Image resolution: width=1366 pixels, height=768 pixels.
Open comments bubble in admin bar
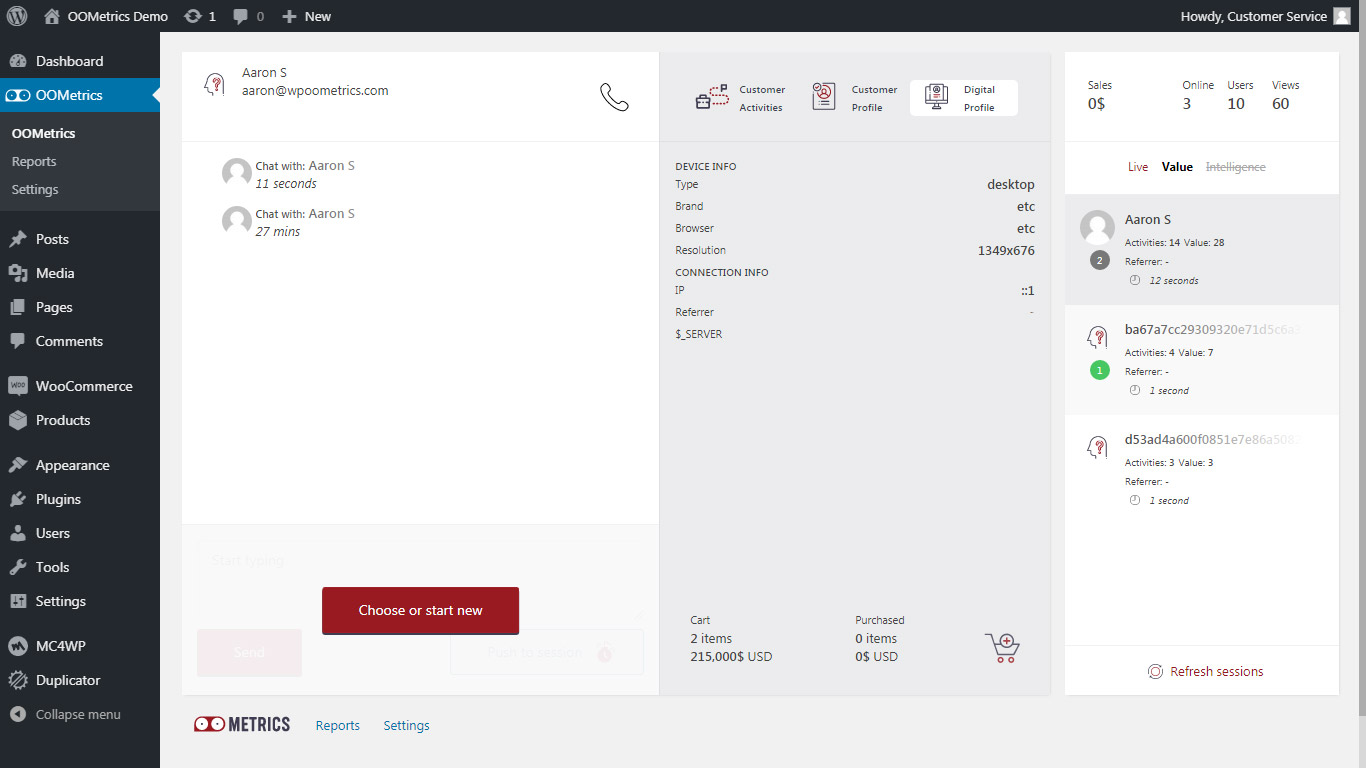pyautogui.click(x=249, y=16)
